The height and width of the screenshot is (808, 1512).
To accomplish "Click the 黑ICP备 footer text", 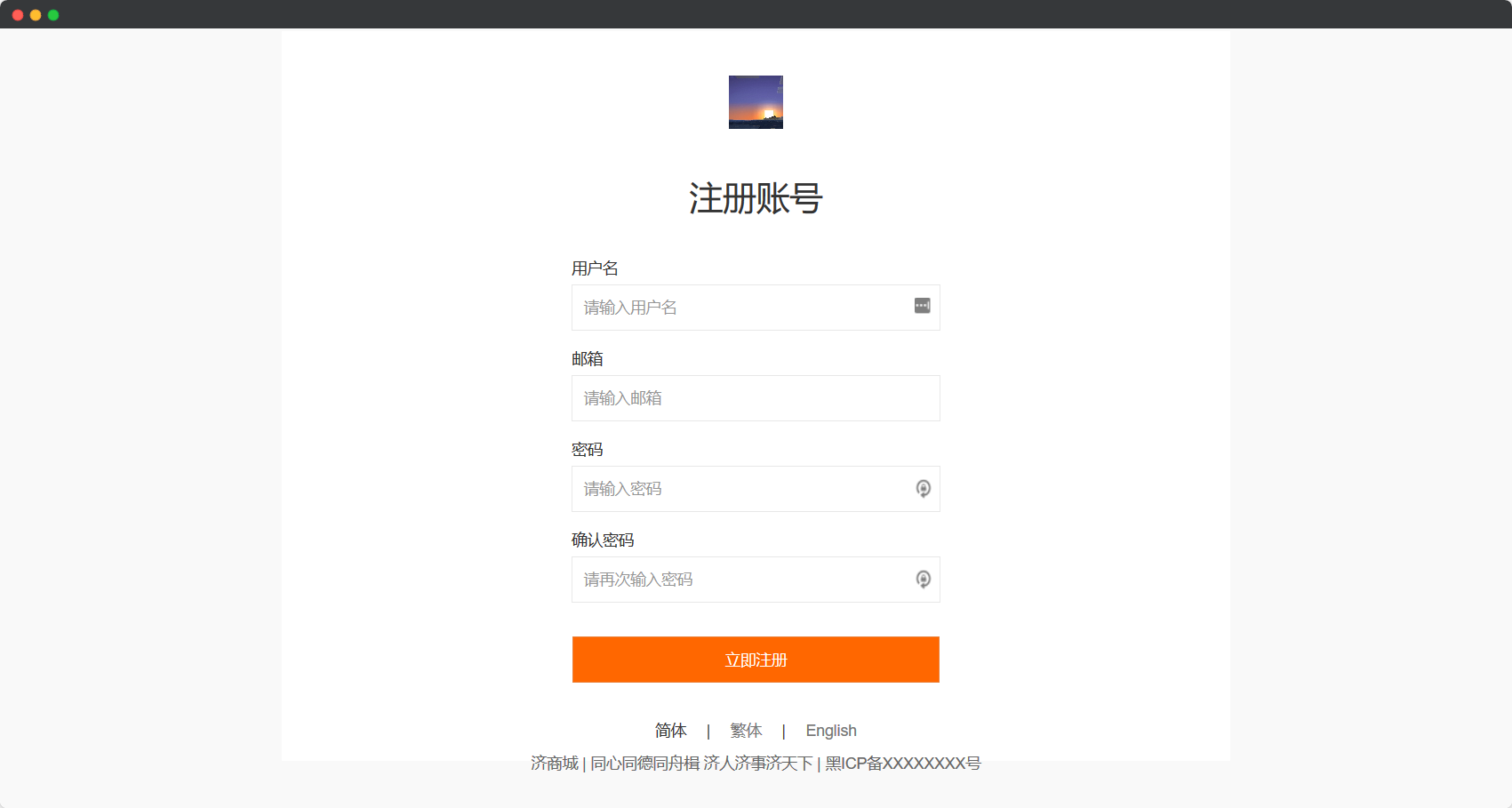I will click(903, 764).
